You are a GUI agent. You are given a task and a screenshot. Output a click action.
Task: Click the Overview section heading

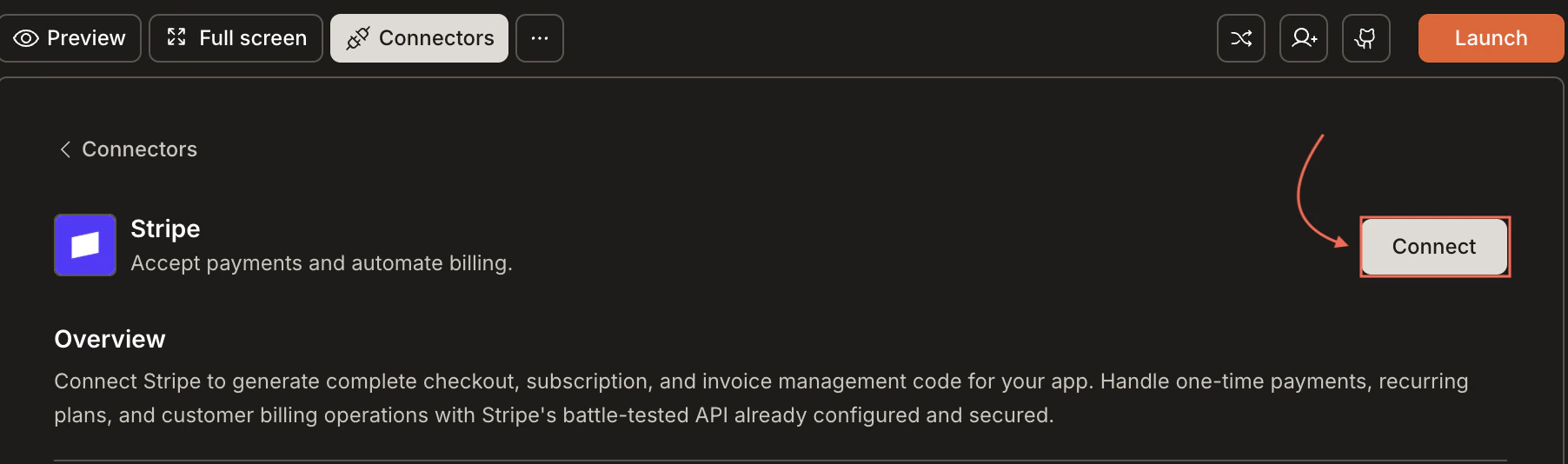[x=110, y=339]
